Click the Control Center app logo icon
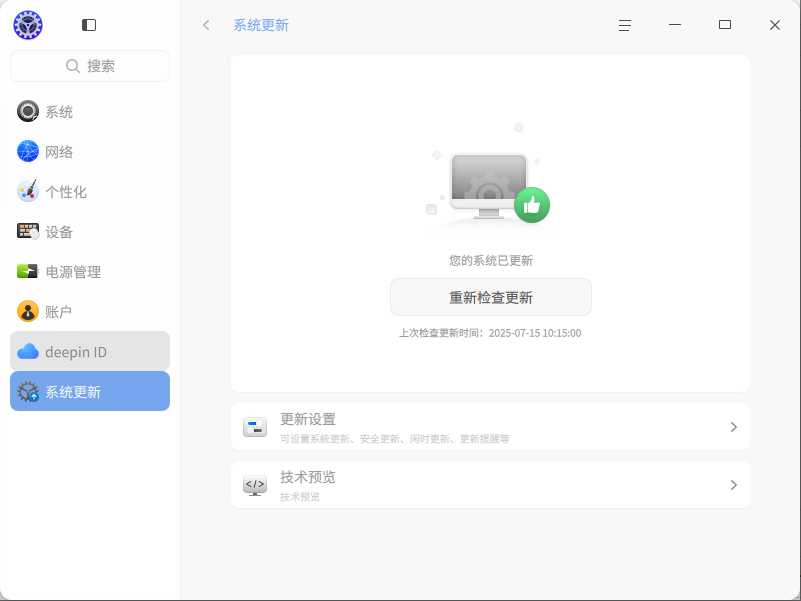This screenshot has height=601, width=801. pos(28,25)
